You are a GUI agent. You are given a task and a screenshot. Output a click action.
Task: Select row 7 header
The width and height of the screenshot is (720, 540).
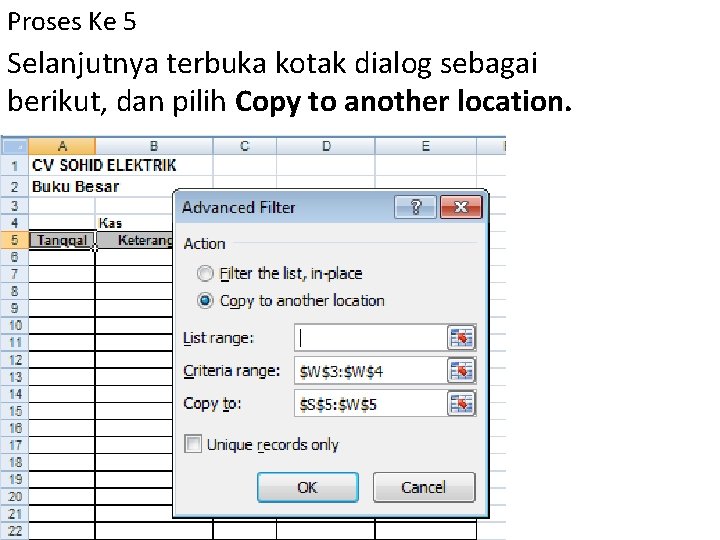(15, 274)
